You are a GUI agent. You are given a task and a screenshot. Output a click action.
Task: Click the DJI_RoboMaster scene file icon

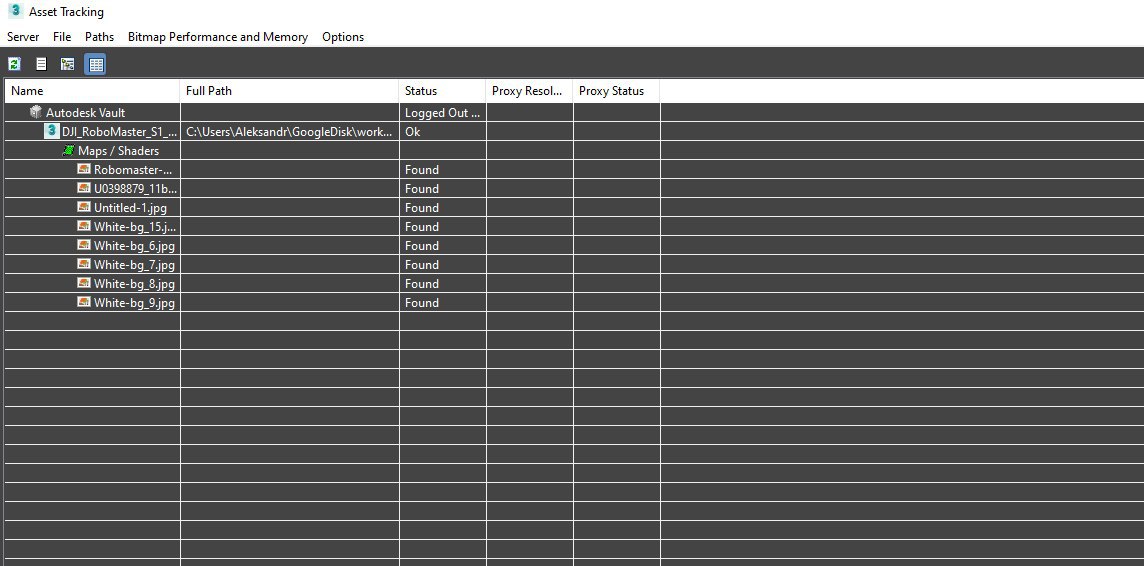tap(51, 131)
